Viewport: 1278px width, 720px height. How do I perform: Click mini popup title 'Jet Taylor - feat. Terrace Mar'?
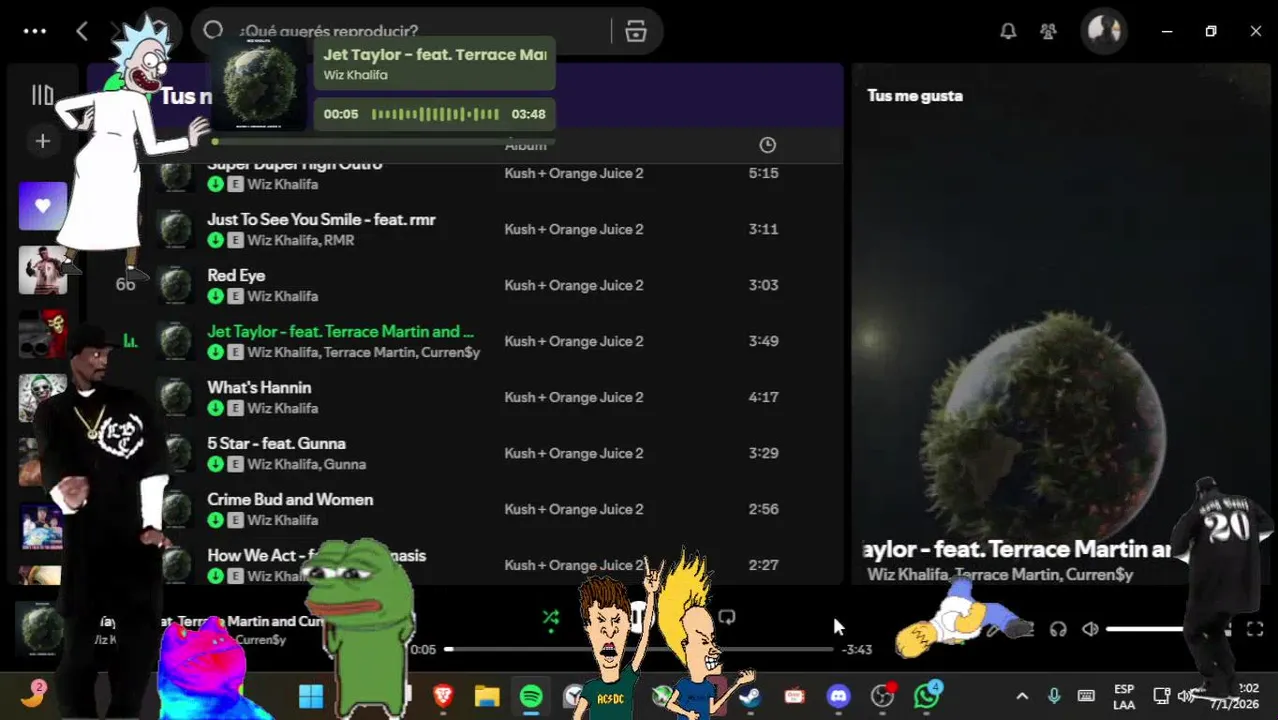[x=435, y=54]
